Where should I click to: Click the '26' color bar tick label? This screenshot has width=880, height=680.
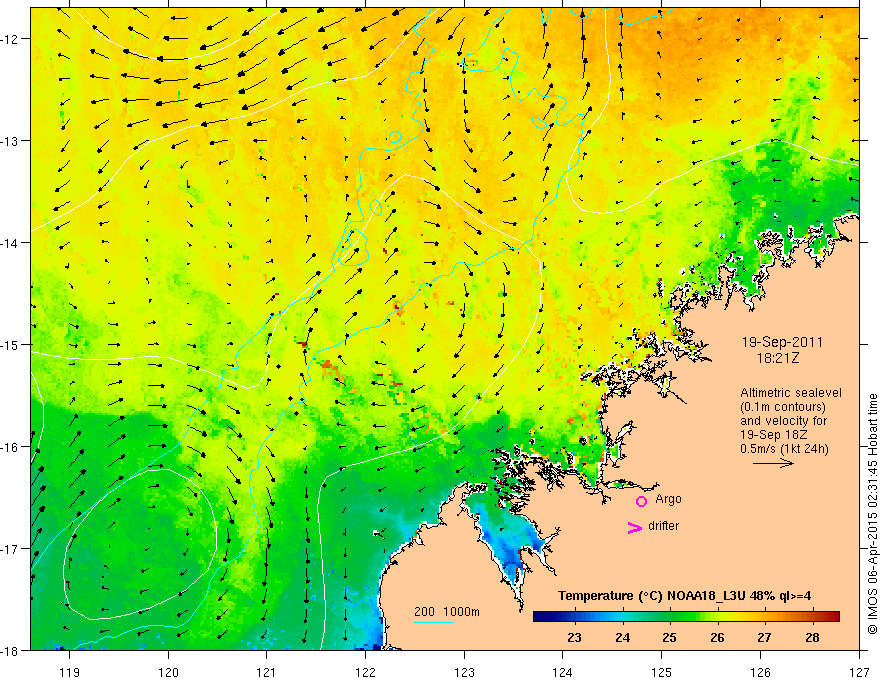(717, 637)
